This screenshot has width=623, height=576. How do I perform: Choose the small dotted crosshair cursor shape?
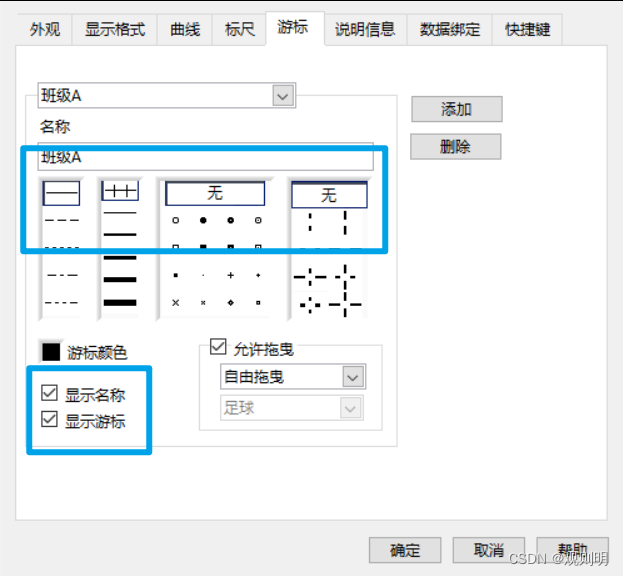[310, 305]
